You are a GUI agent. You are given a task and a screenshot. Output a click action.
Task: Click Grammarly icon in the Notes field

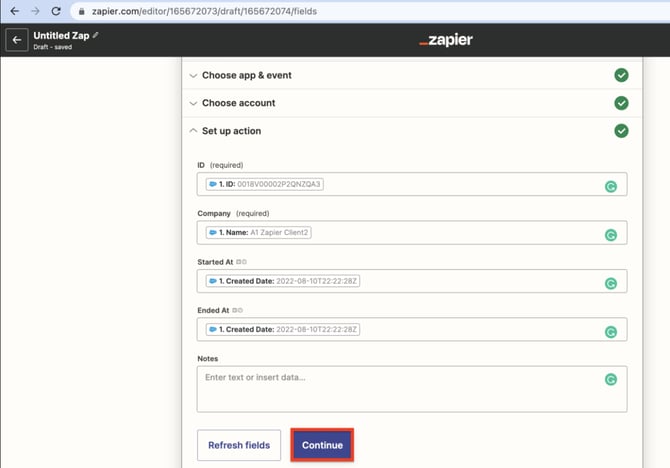coord(611,379)
